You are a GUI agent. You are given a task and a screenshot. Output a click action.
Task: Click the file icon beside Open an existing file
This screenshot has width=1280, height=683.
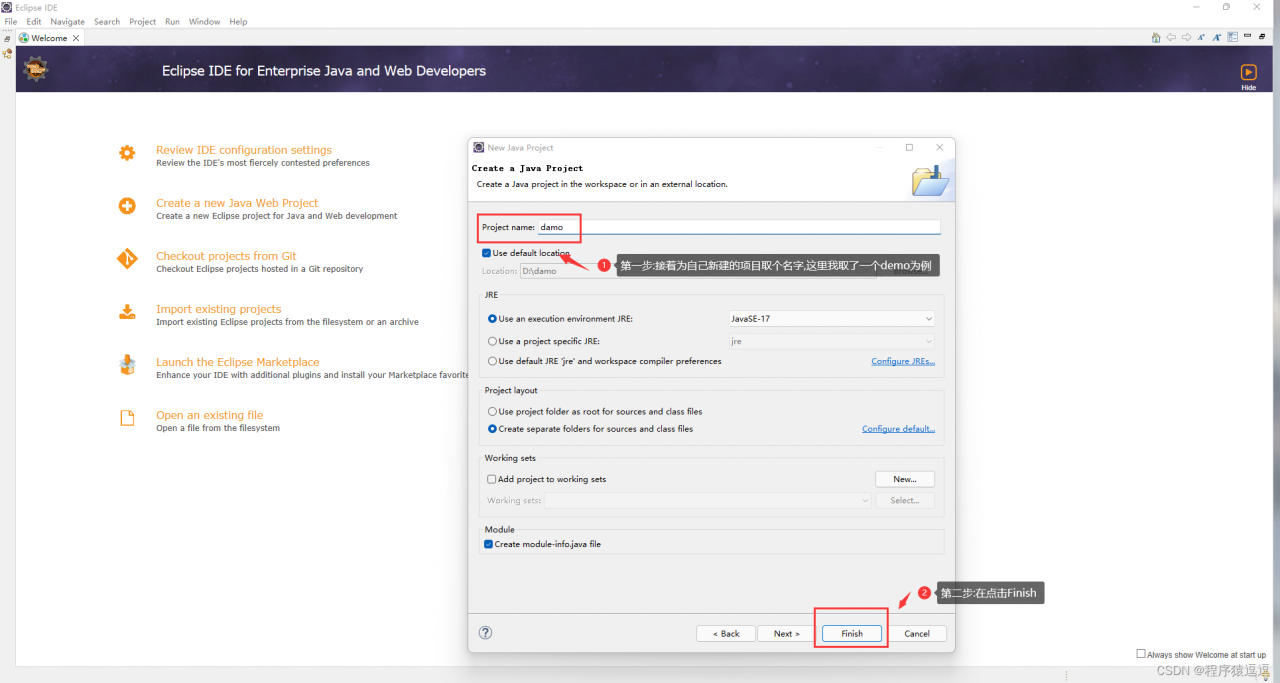tap(127, 418)
